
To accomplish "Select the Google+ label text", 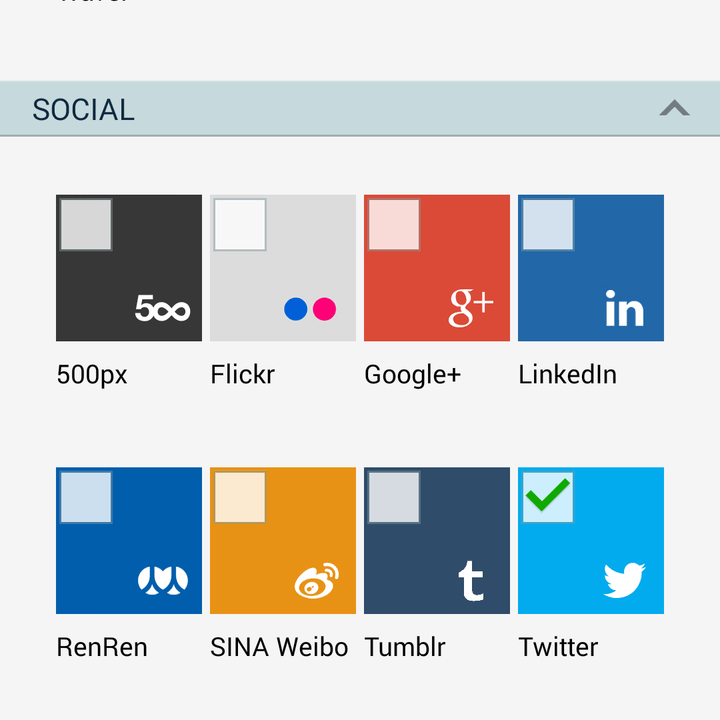I will coord(412,375).
